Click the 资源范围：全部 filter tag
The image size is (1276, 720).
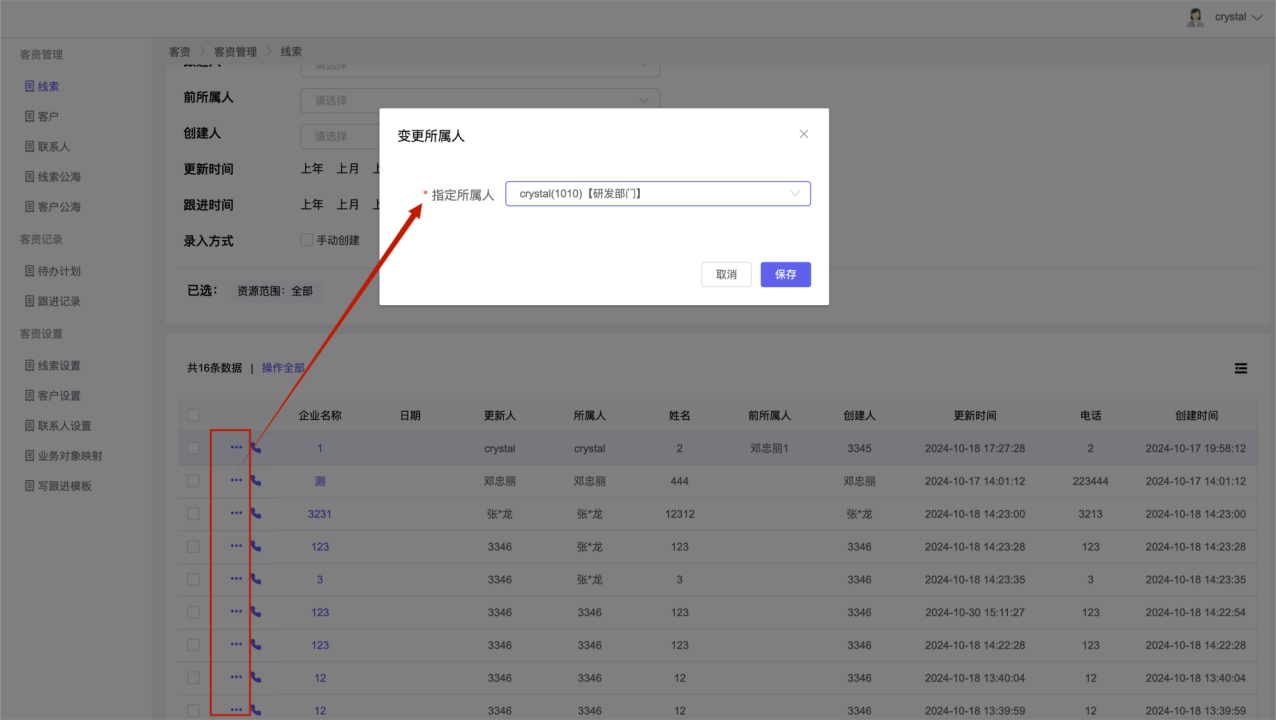click(275, 291)
